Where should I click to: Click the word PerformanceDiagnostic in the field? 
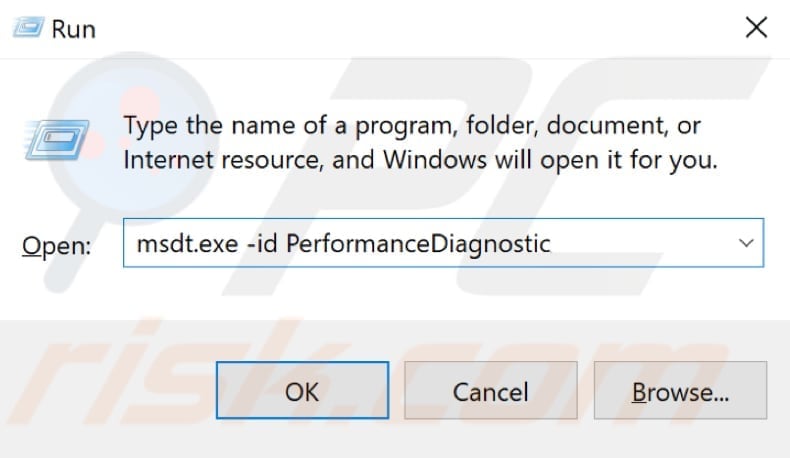418,243
